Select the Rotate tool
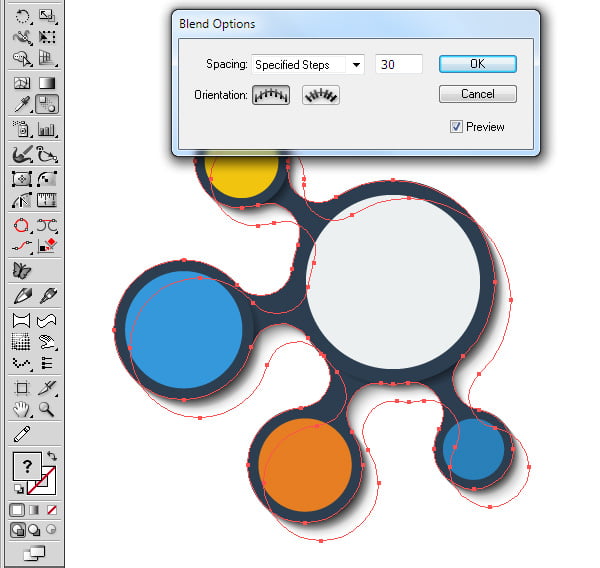This screenshot has width=600, height=568. pyautogui.click(x=22, y=16)
